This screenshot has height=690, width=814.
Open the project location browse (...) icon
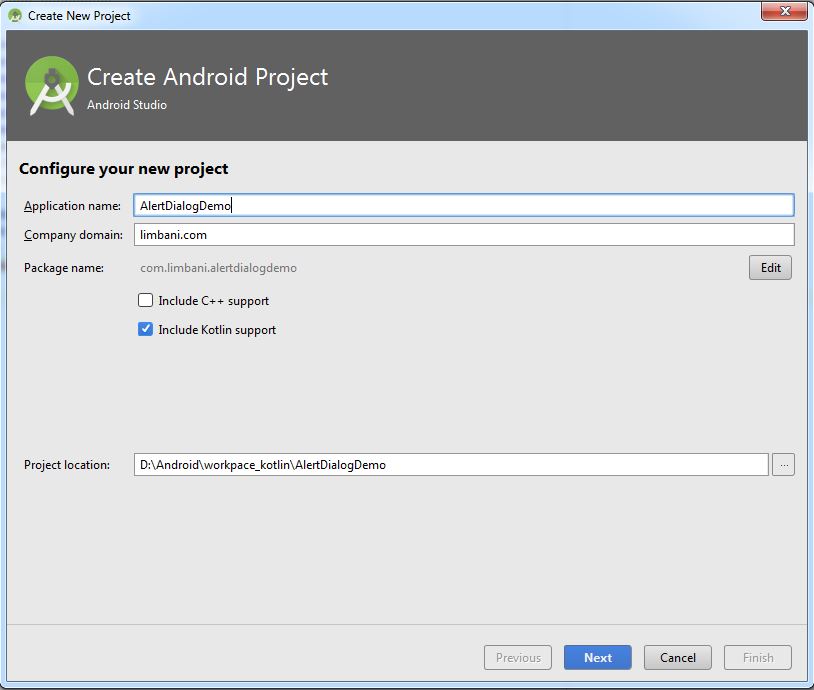[x=784, y=464]
